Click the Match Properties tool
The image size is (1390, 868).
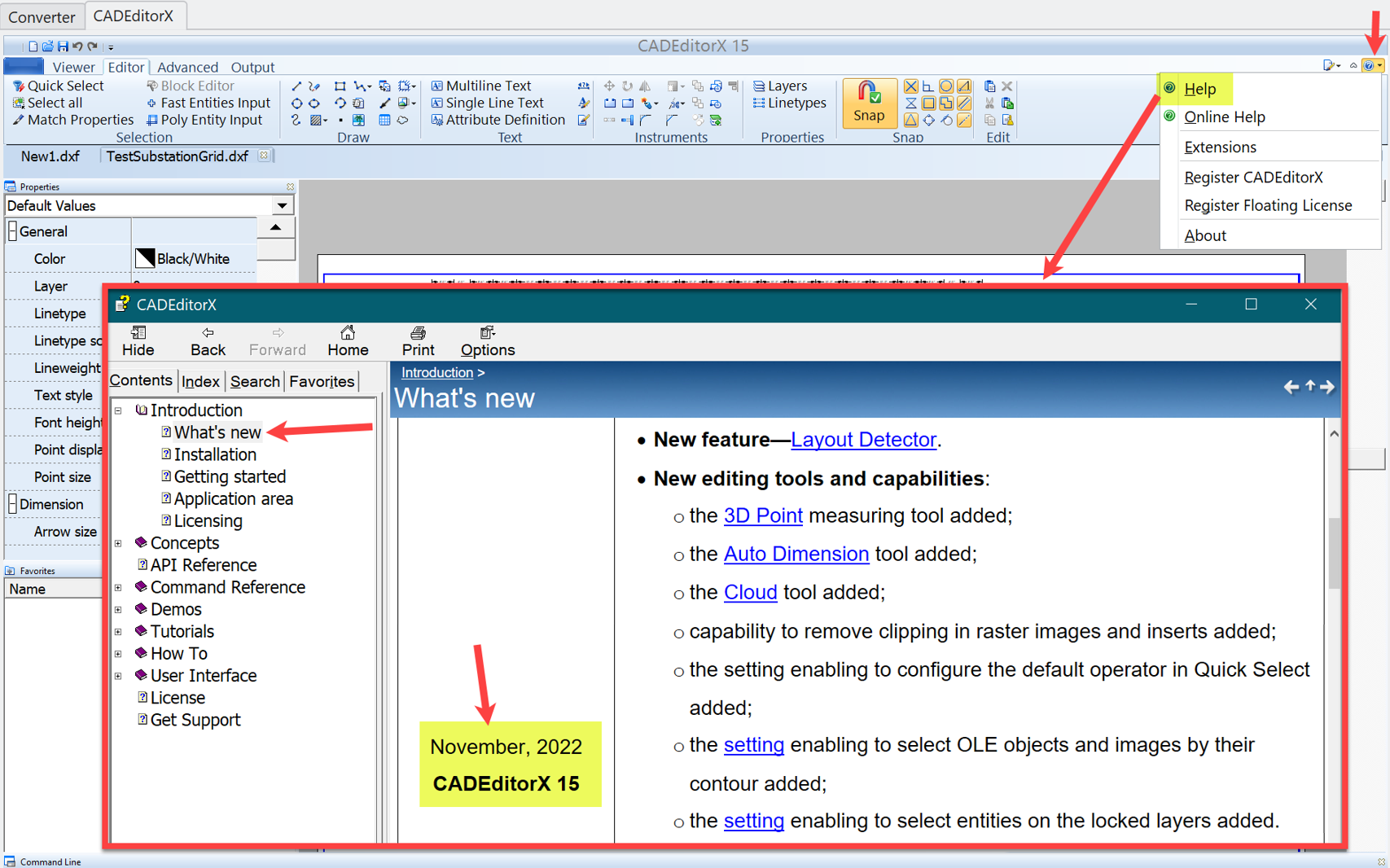tap(72, 121)
